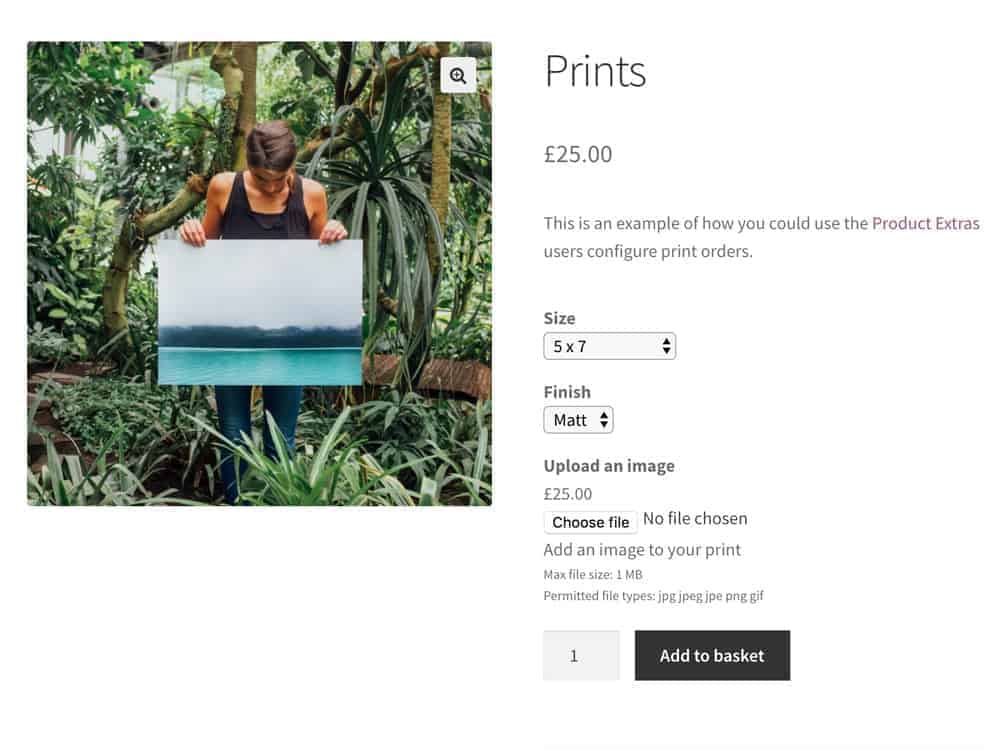This screenshot has height=750, width=1000.
Task: Expand the Finish dropdown set to Matt
Action: tap(578, 420)
